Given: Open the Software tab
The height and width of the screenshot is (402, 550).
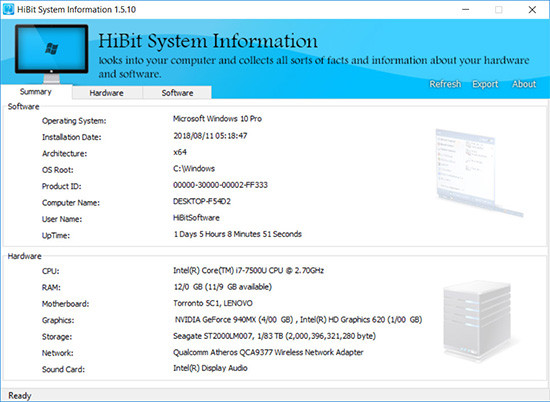Looking at the screenshot, I should tap(177, 93).
